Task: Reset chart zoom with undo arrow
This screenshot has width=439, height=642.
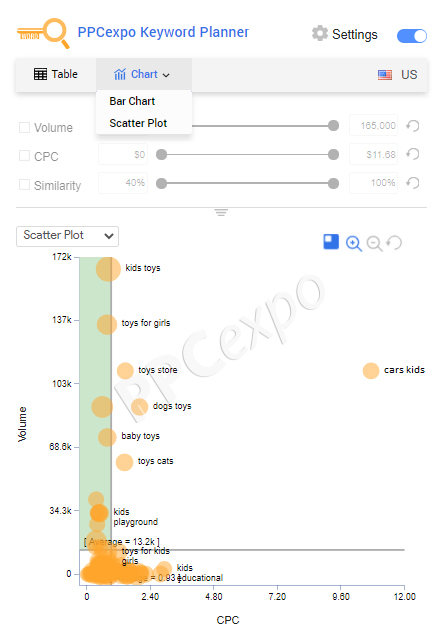Action: [x=394, y=243]
